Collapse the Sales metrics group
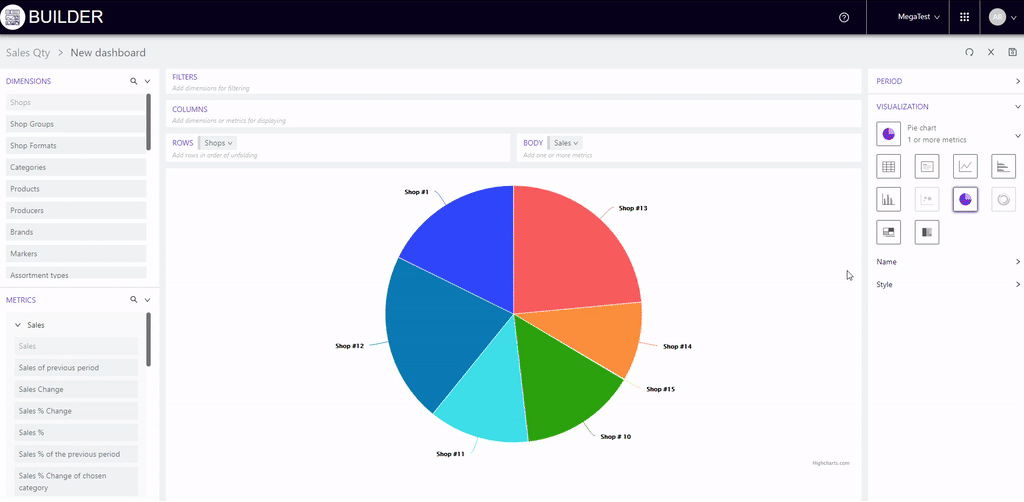1024x502 pixels. click(x=17, y=325)
